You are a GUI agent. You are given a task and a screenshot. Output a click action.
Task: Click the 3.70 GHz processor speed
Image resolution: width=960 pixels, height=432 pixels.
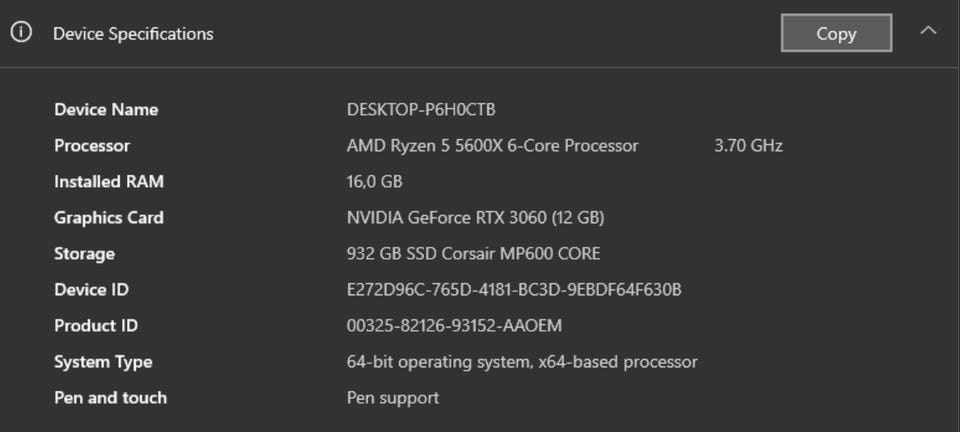tap(748, 146)
